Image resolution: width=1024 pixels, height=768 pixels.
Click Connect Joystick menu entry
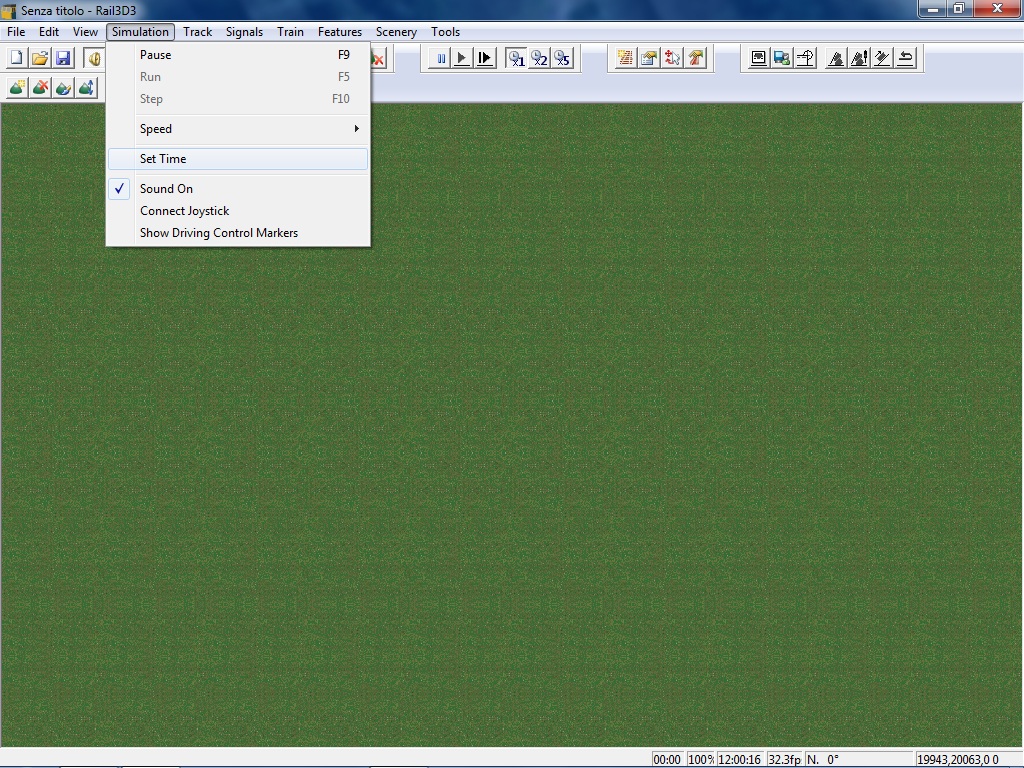(238, 211)
